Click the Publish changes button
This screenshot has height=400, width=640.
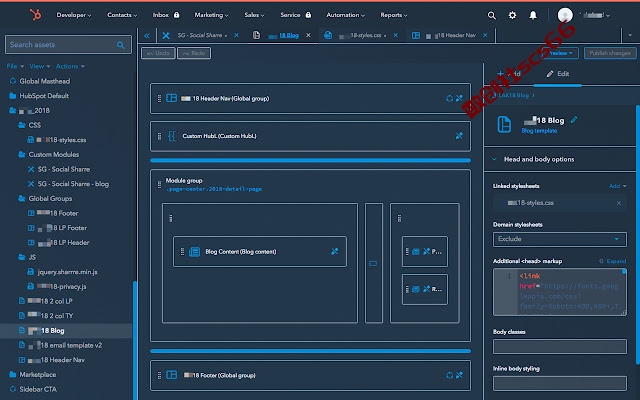(610, 53)
